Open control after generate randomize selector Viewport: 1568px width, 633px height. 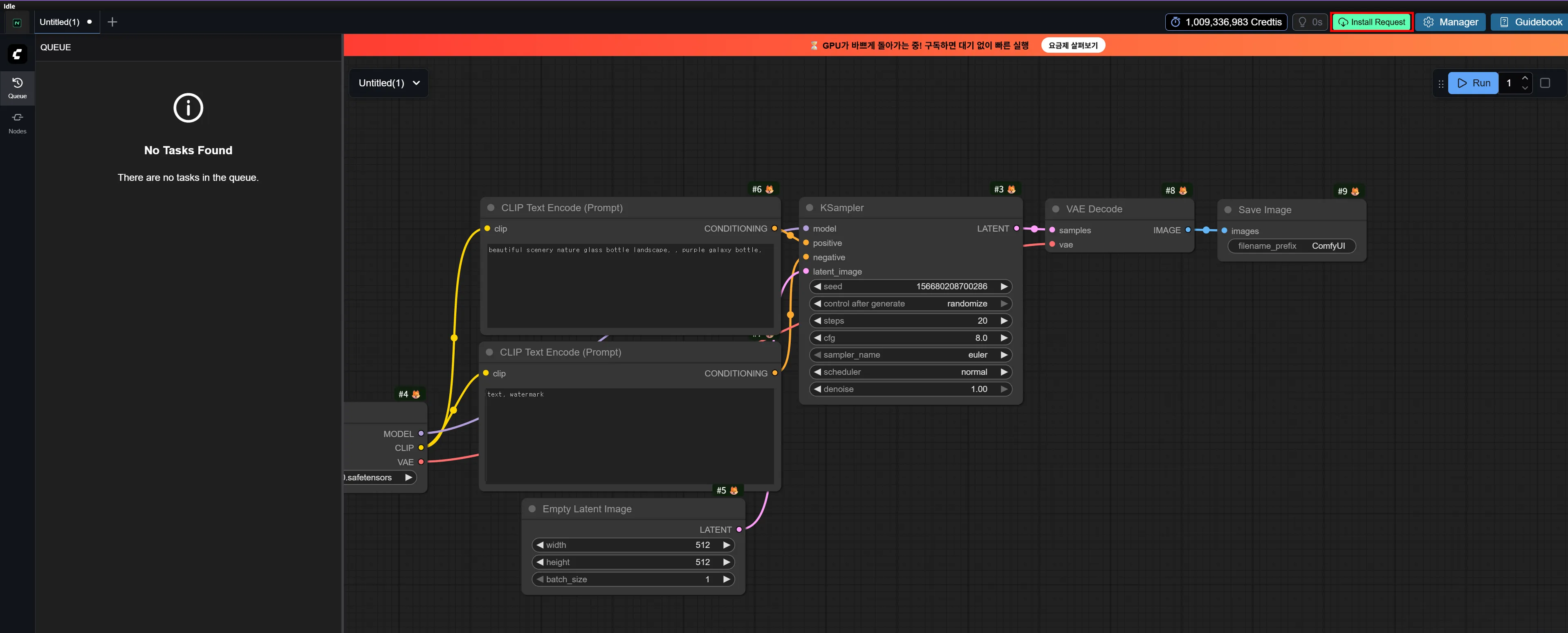click(911, 303)
